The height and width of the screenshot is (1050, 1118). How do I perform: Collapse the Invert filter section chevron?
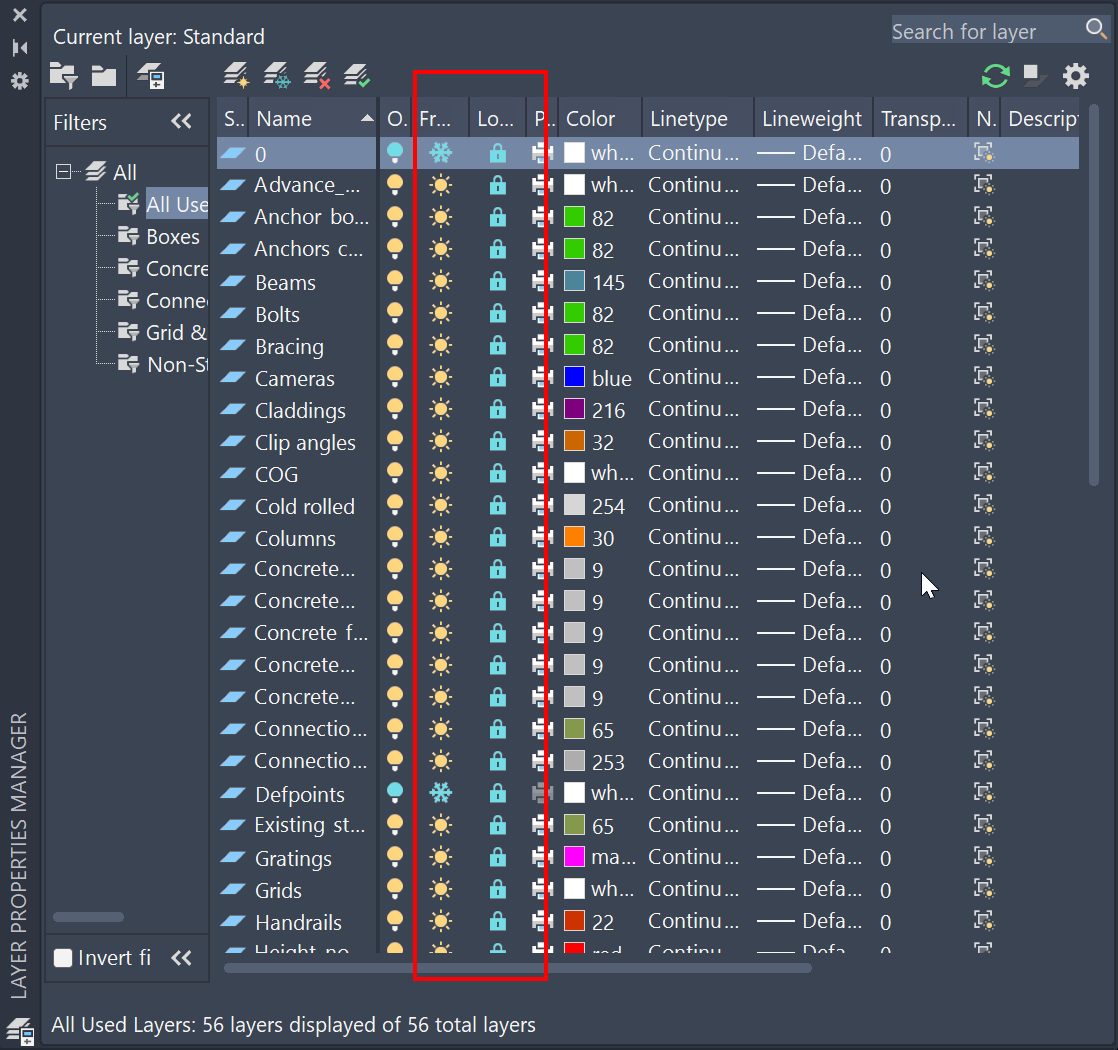click(181, 957)
